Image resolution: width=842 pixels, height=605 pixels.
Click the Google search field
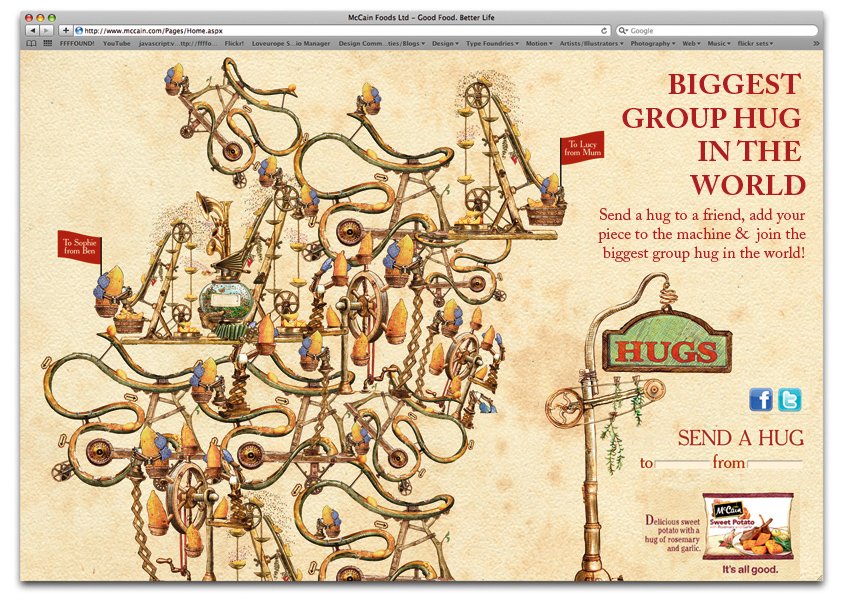[716, 31]
